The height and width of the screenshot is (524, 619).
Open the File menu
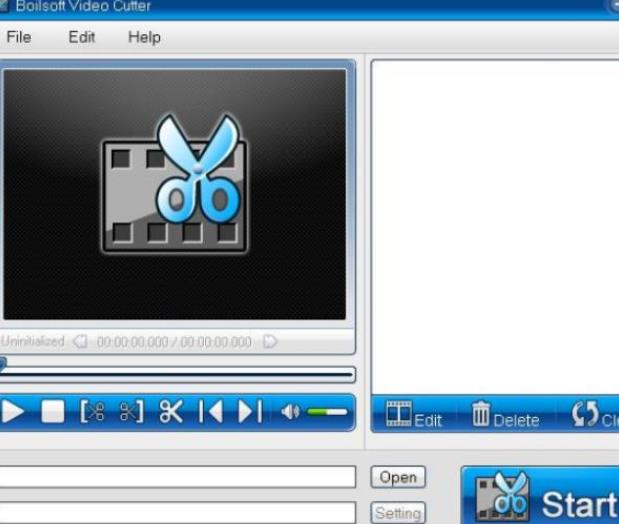(19, 37)
